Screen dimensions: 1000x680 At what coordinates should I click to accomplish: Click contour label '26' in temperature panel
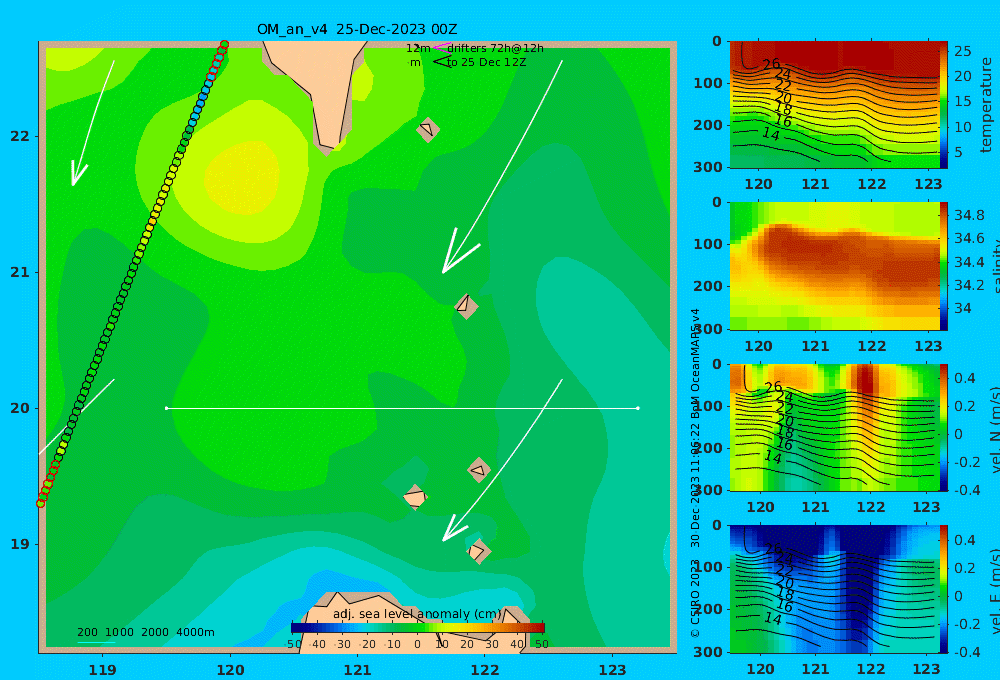771,64
